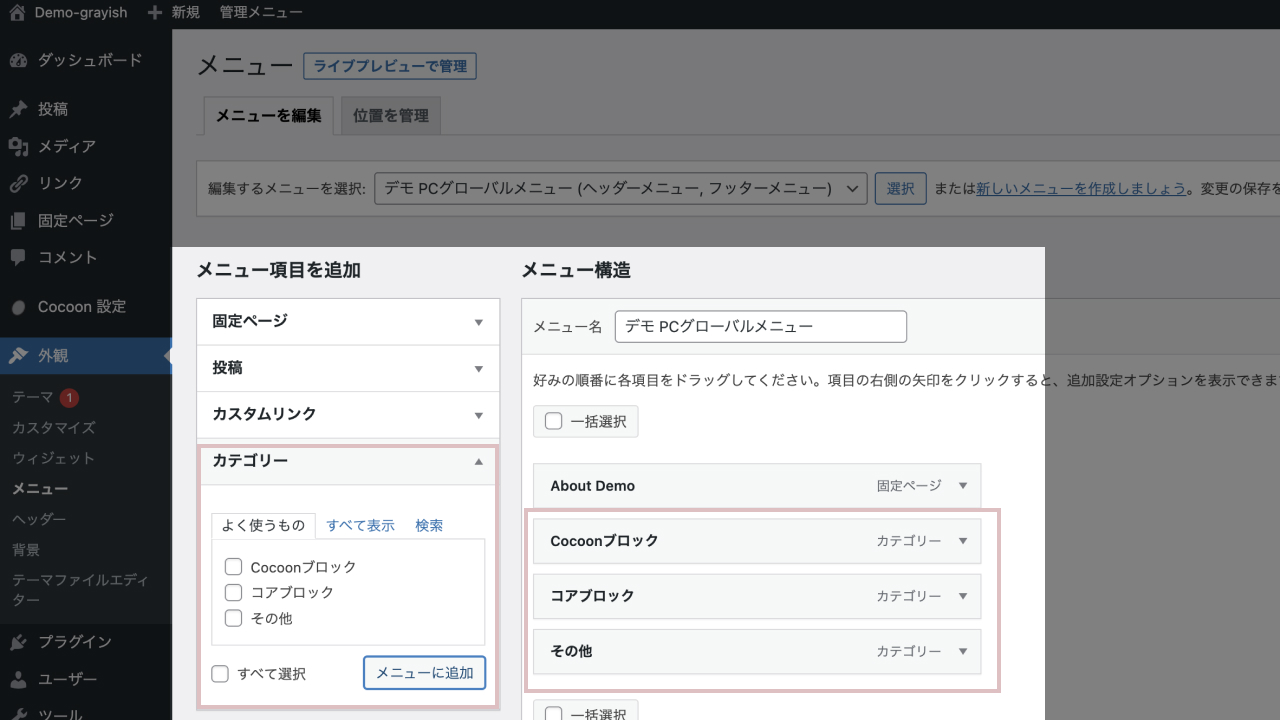Check the コアブロック category checkbox
The image size is (1280, 720).
pos(234,592)
